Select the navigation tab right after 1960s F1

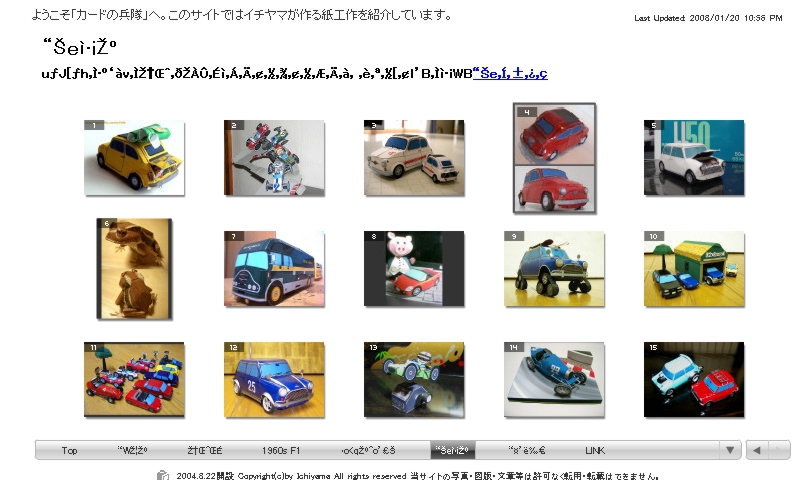point(369,450)
